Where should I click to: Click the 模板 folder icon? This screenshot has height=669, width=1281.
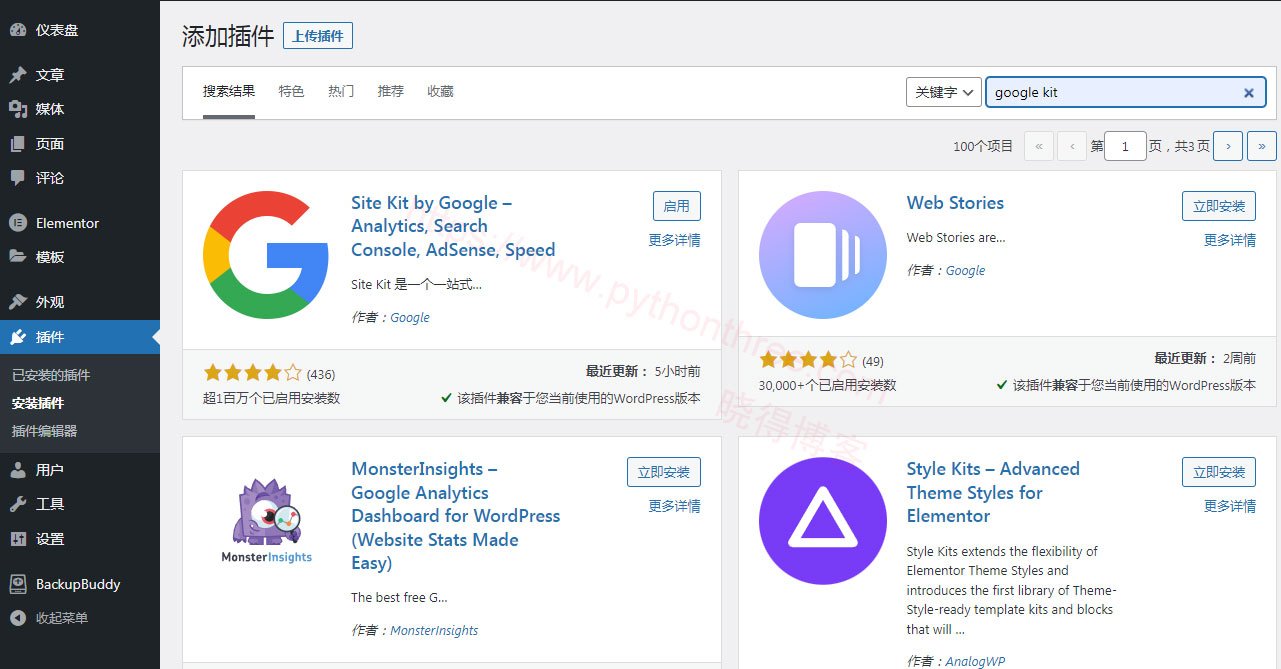18,257
